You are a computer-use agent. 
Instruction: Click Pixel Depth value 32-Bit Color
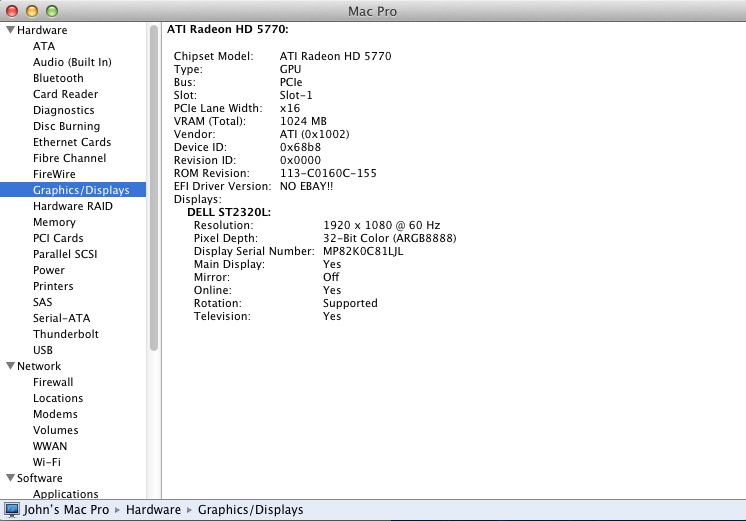390,238
